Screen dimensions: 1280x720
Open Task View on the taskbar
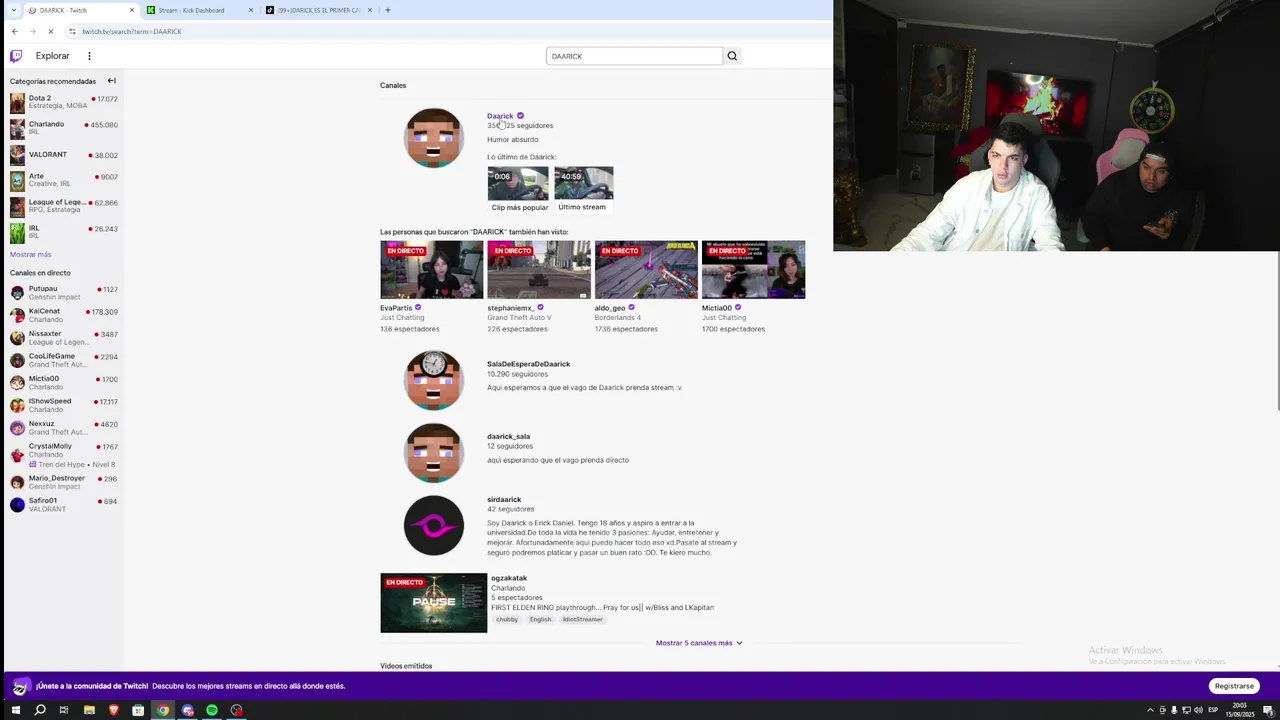64,710
